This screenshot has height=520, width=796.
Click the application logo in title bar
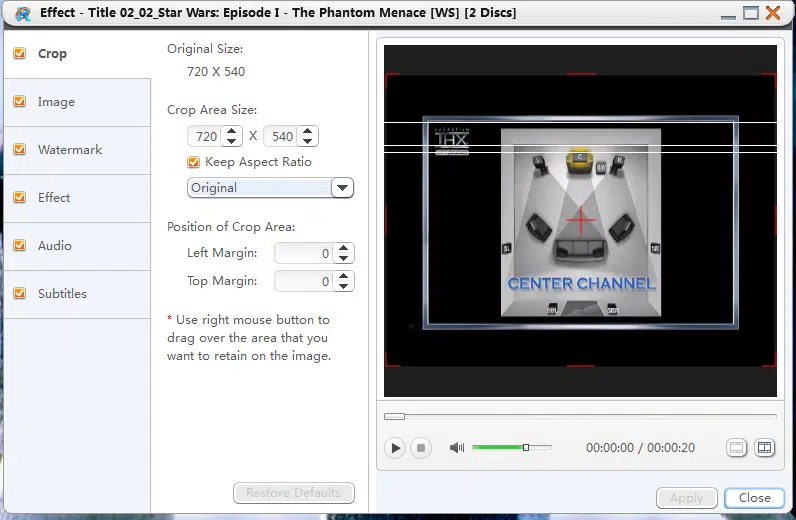click(22, 13)
